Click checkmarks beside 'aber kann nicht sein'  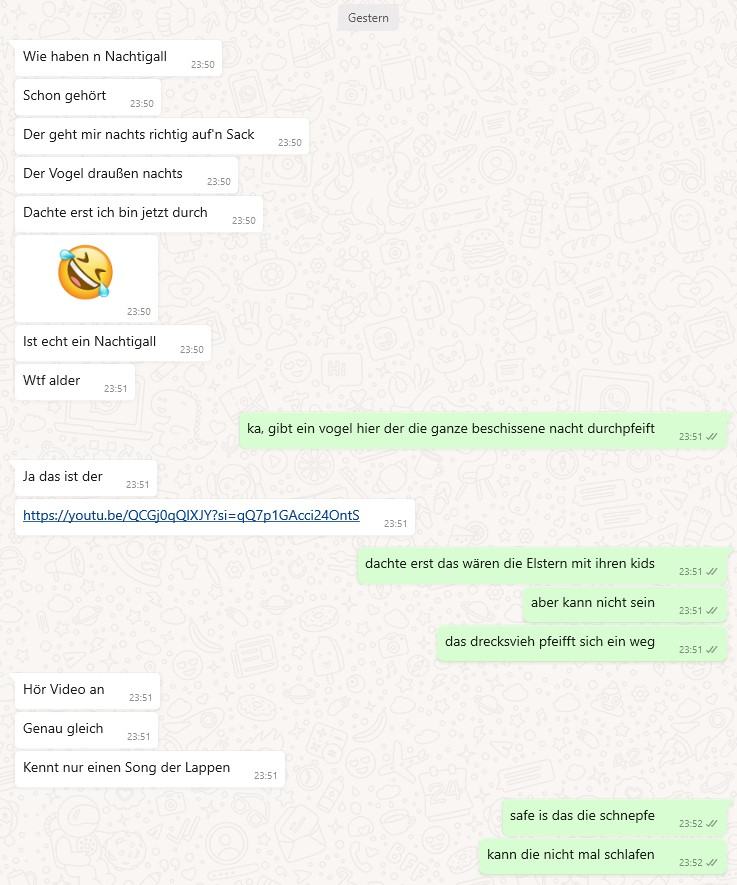712,611
